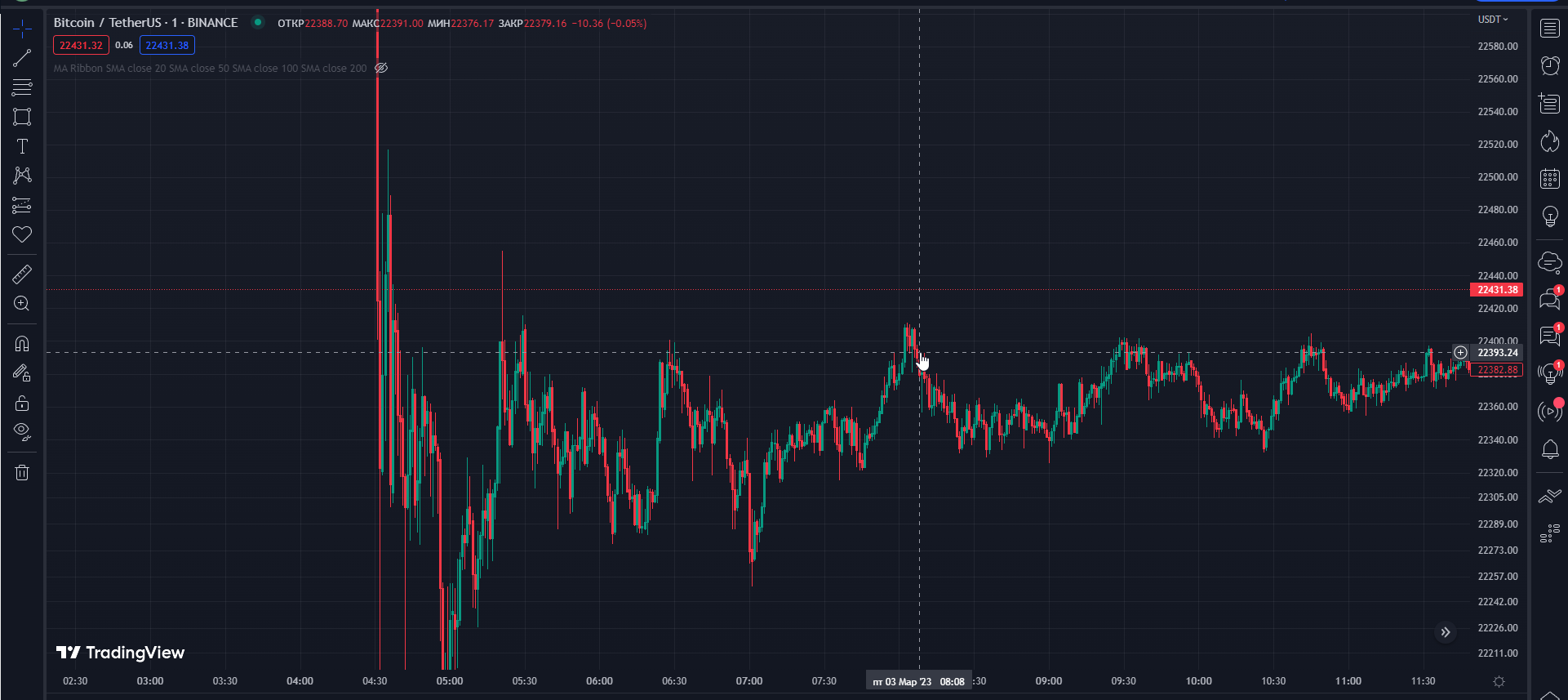This screenshot has width=1568, height=700.
Task: Open the heart-shaped icons tool
Action: tap(22, 234)
